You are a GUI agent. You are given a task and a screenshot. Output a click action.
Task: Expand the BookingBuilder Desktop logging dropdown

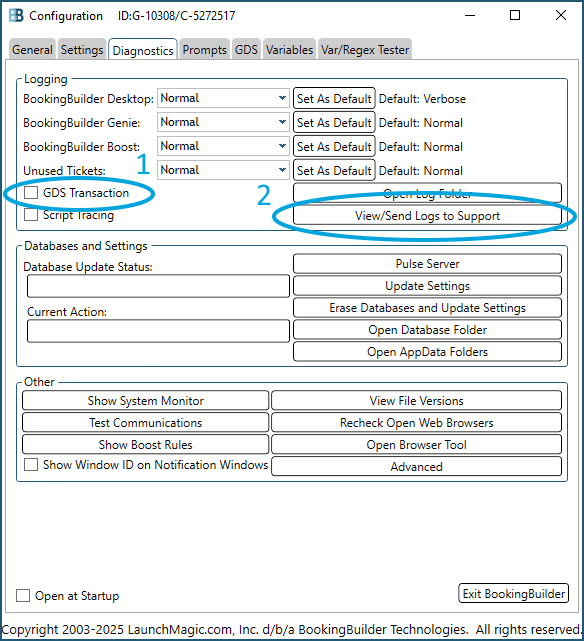click(223, 98)
